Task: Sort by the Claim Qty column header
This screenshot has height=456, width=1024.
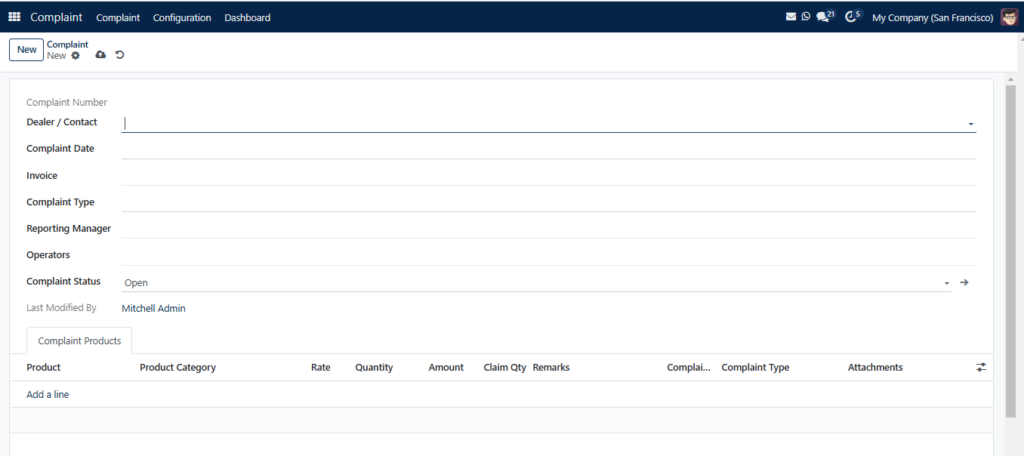Action: [x=505, y=367]
